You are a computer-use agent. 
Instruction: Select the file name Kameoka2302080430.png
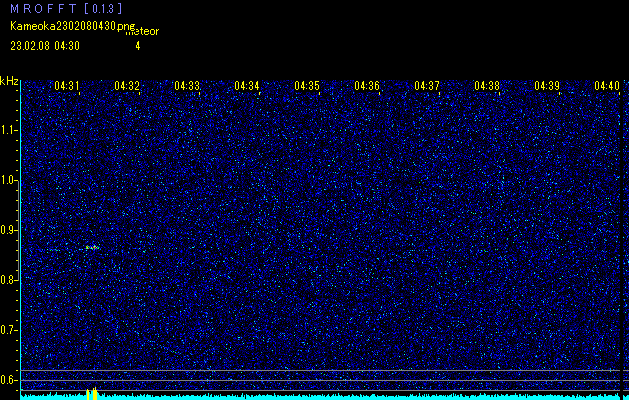(74, 27)
